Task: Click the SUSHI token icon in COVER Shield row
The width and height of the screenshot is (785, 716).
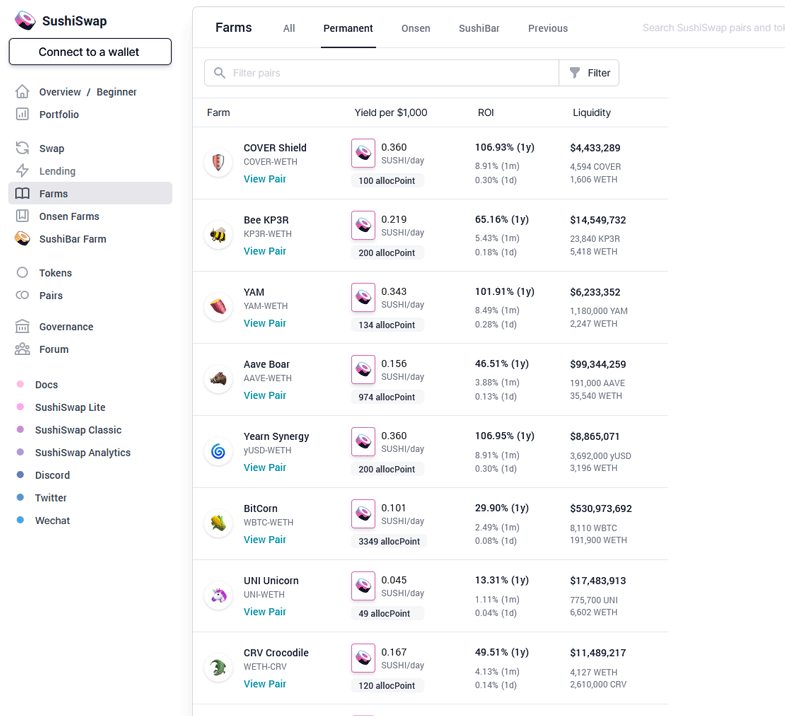Action: tap(363, 153)
